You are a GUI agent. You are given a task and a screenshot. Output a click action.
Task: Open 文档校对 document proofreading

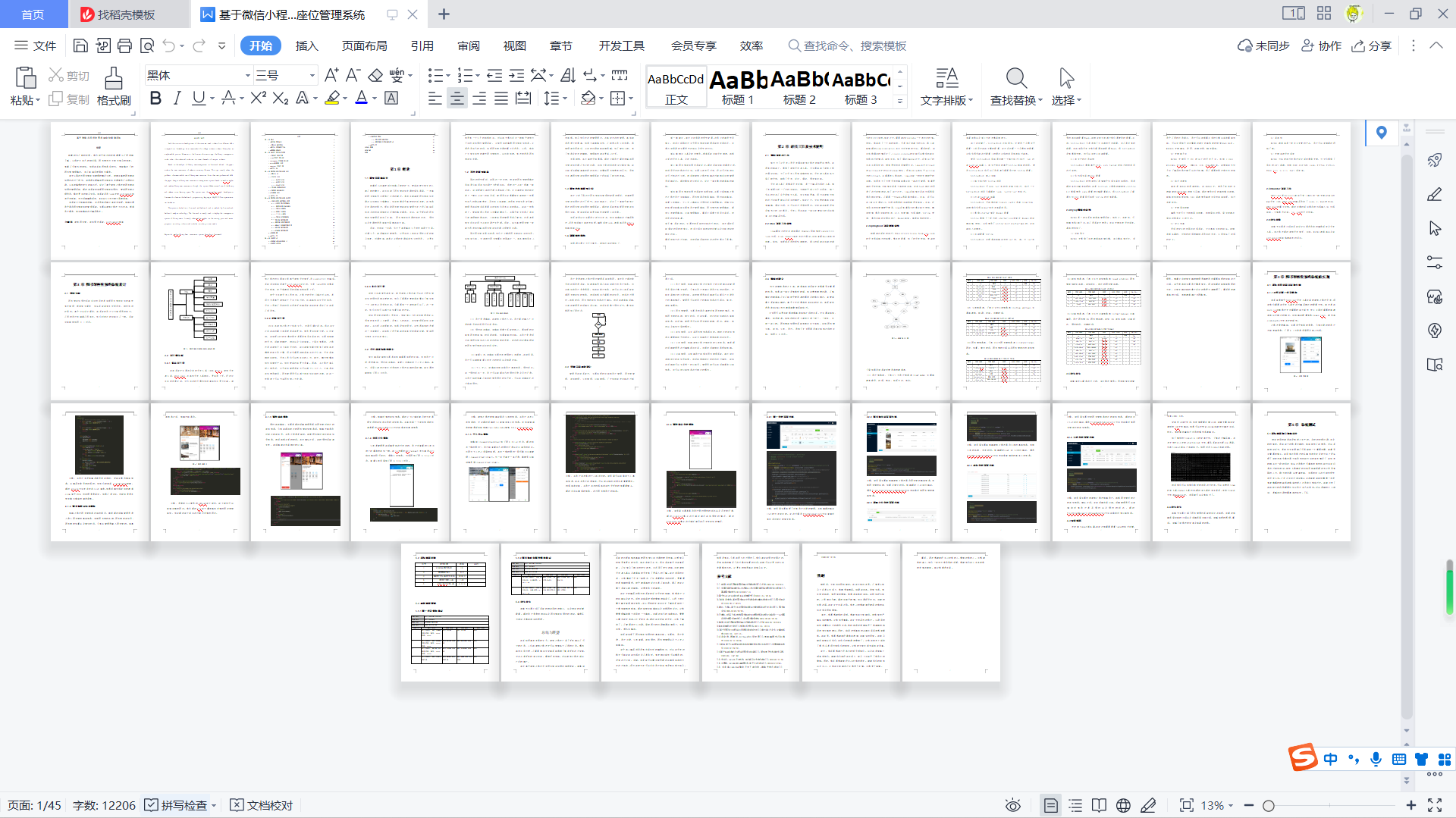(x=261, y=805)
